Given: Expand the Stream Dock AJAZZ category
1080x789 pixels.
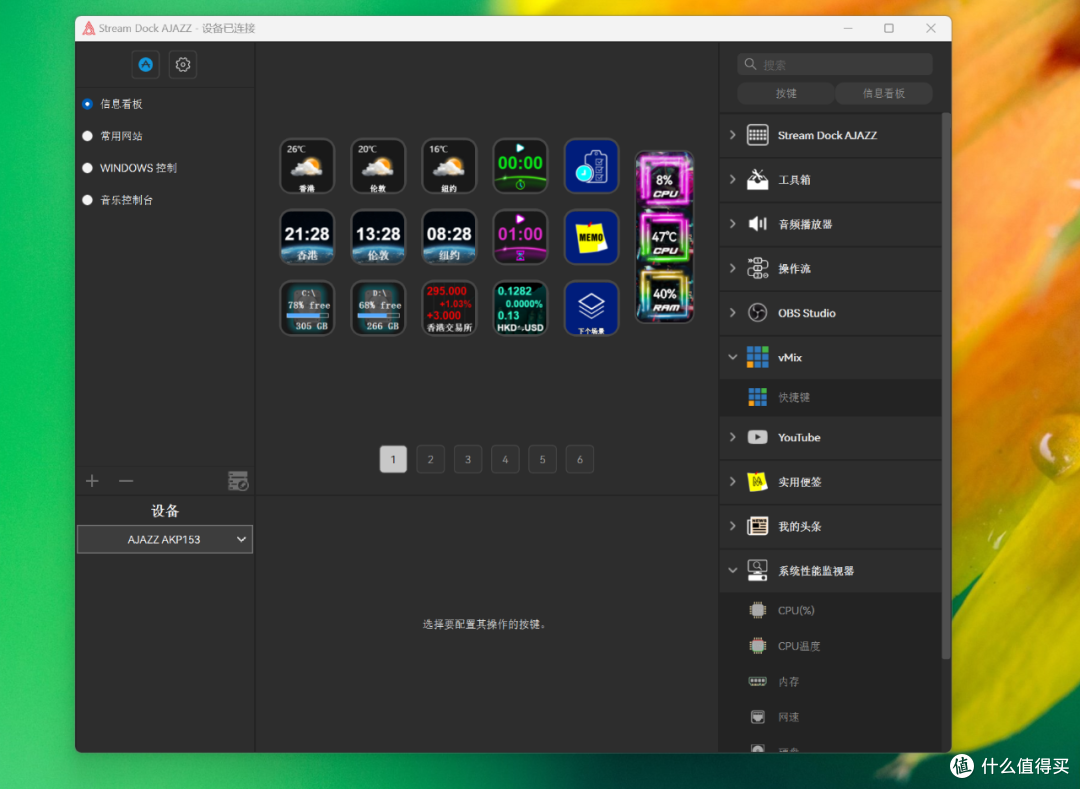Looking at the screenshot, I should point(733,135).
